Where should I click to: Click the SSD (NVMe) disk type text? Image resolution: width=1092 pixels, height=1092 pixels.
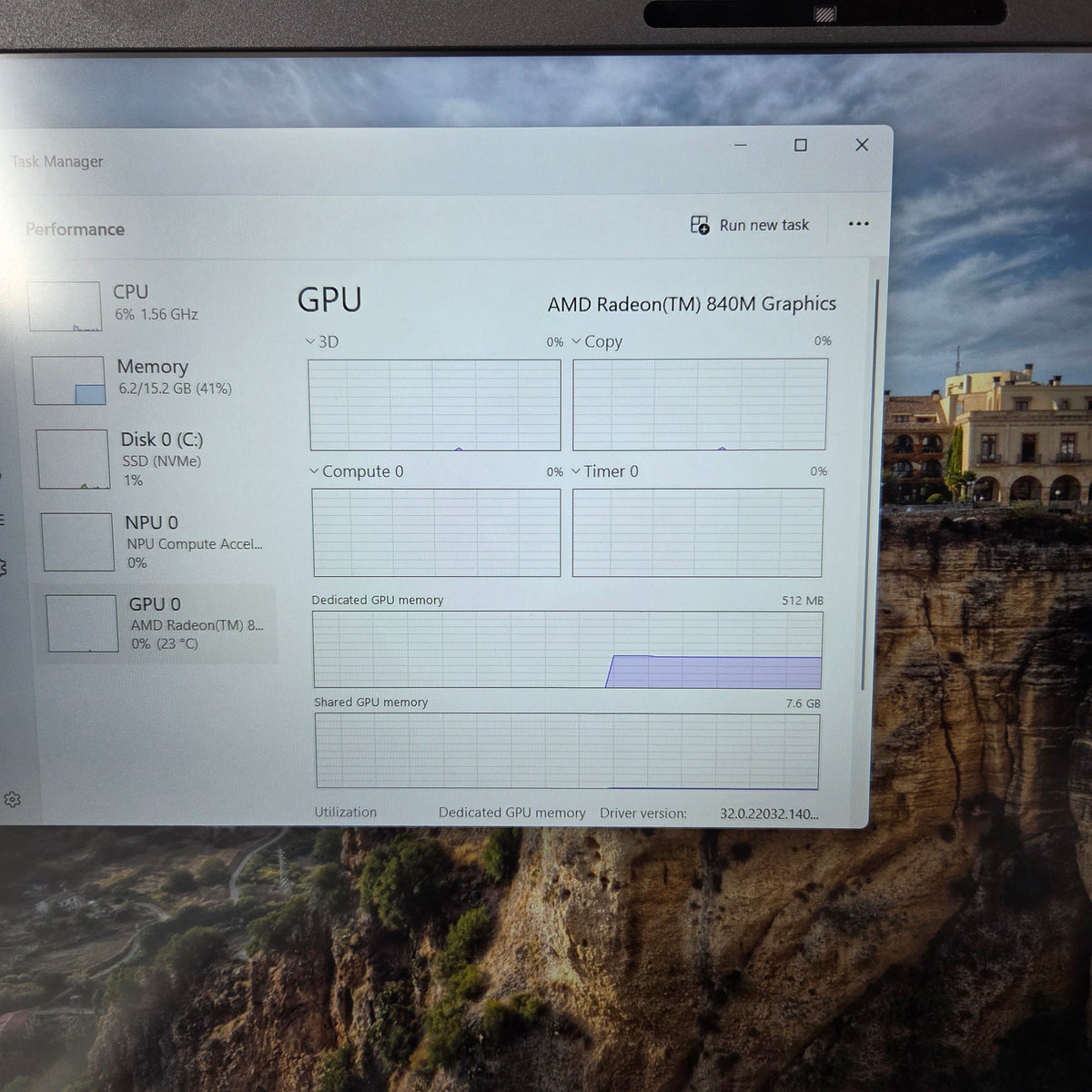162,461
